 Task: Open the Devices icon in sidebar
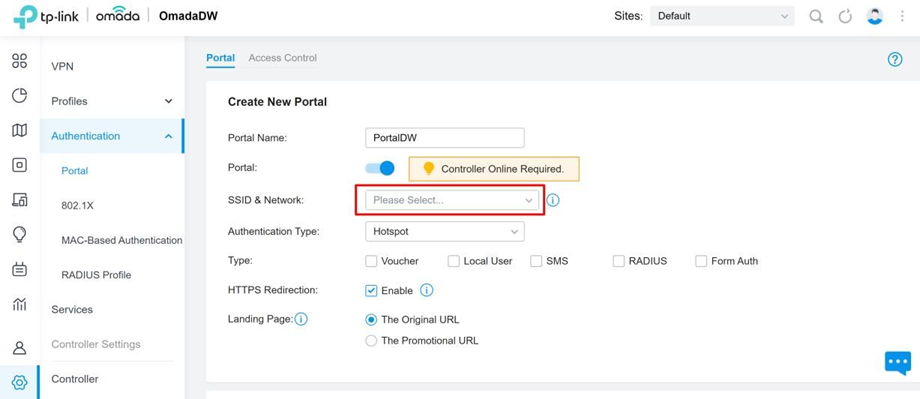tap(19, 165)
